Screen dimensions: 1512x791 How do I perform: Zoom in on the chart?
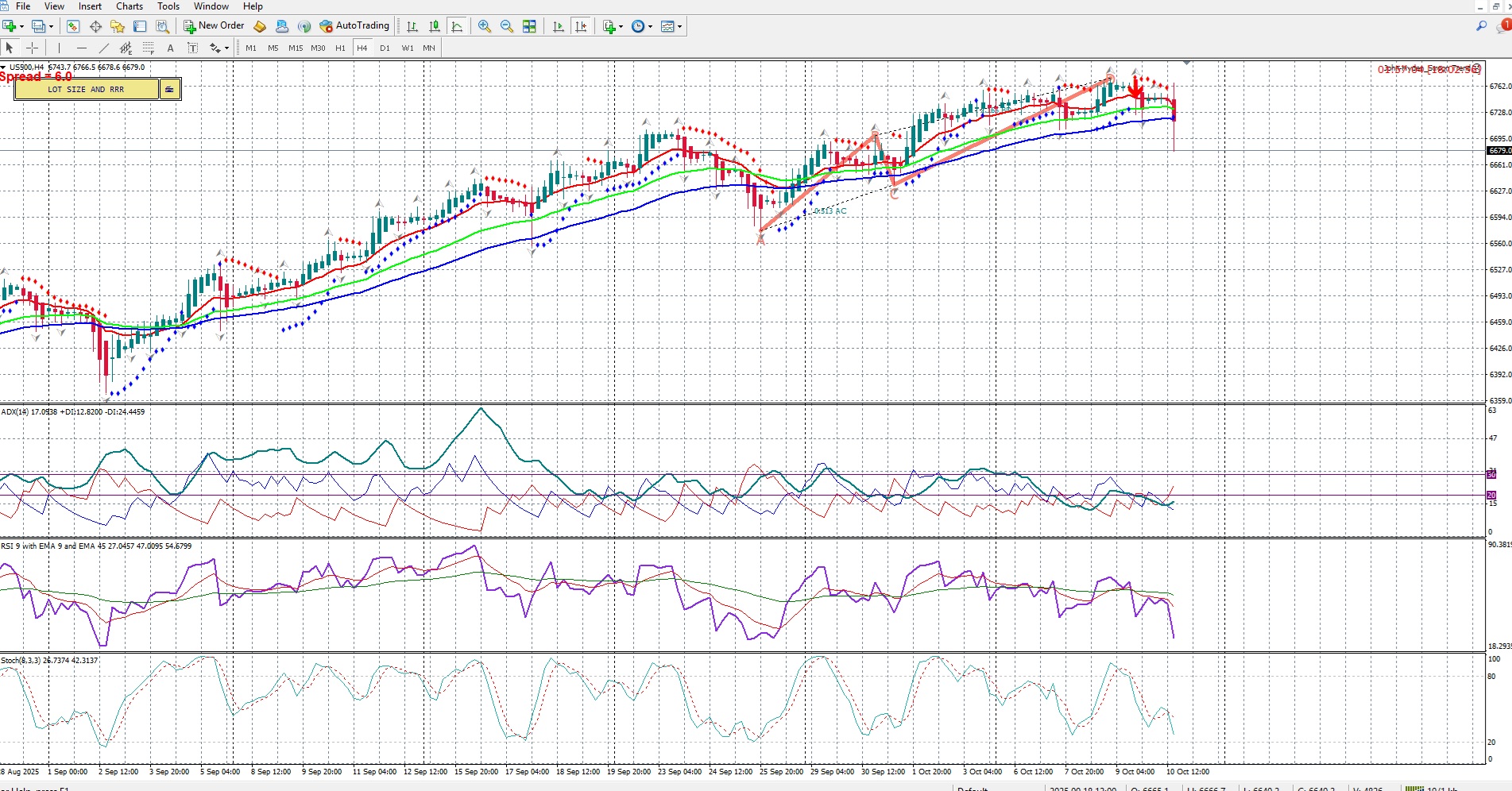click(484, 26)
